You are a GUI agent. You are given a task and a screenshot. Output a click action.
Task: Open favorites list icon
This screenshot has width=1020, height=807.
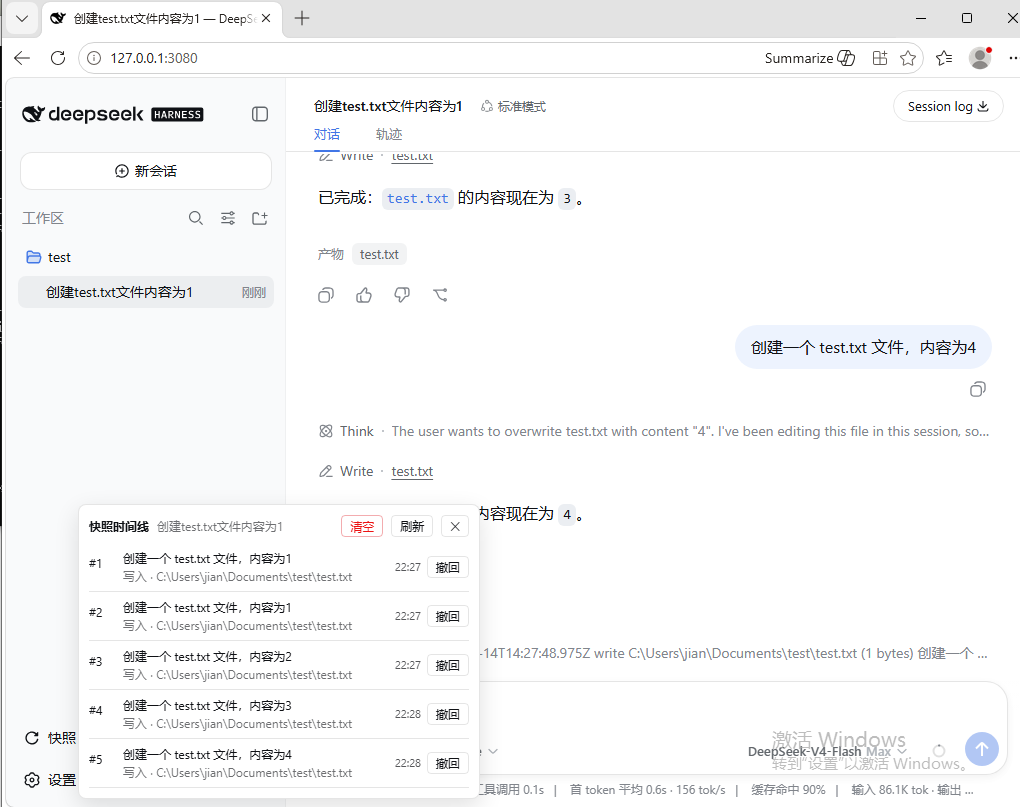tap(945, 58)
